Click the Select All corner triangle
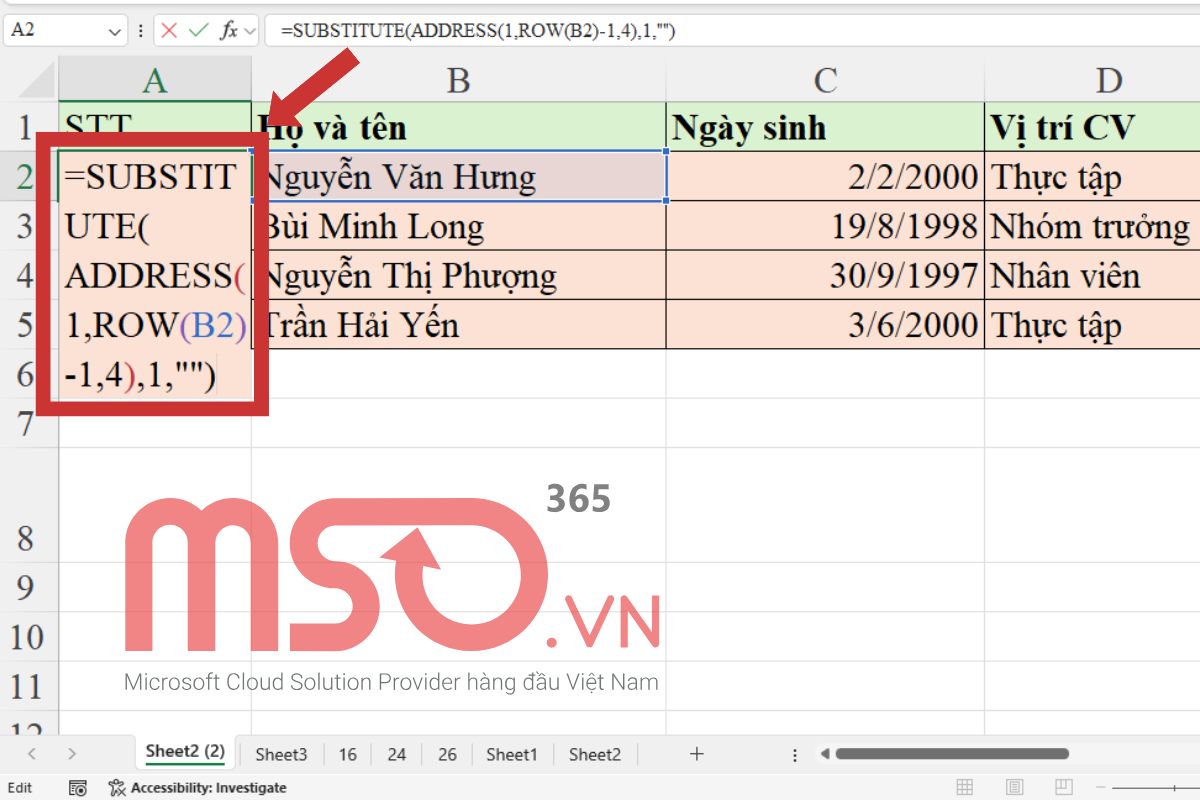The width and height of the screenshot is (1200, 800). (x=36, y=81)
